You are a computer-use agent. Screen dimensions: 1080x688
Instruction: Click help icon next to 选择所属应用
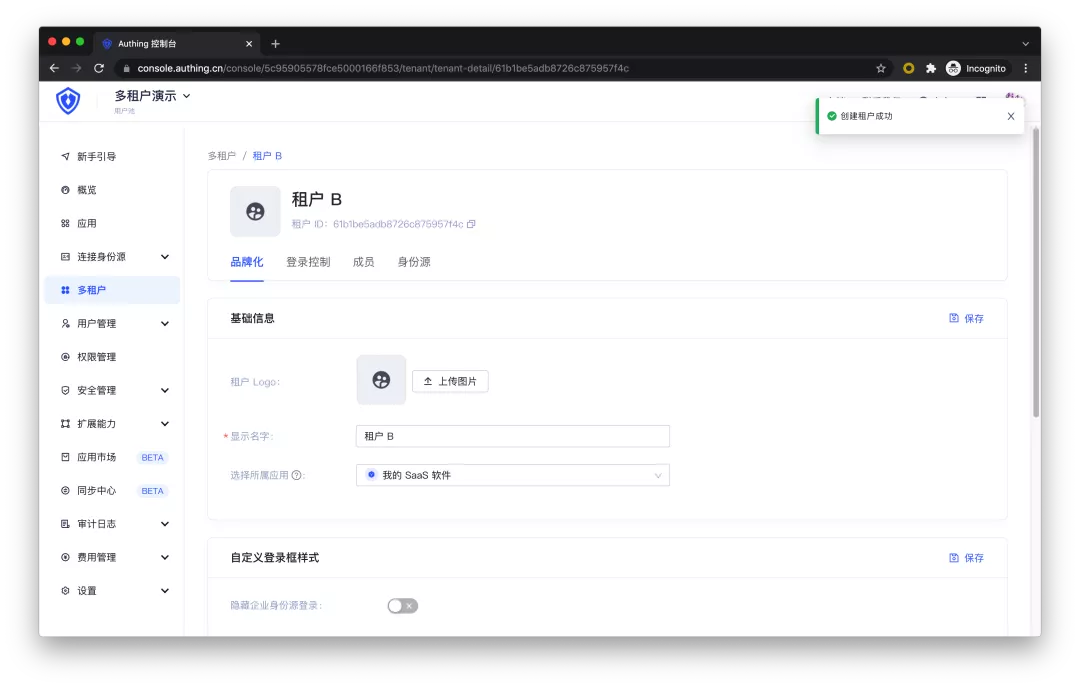tap(296, 475)
